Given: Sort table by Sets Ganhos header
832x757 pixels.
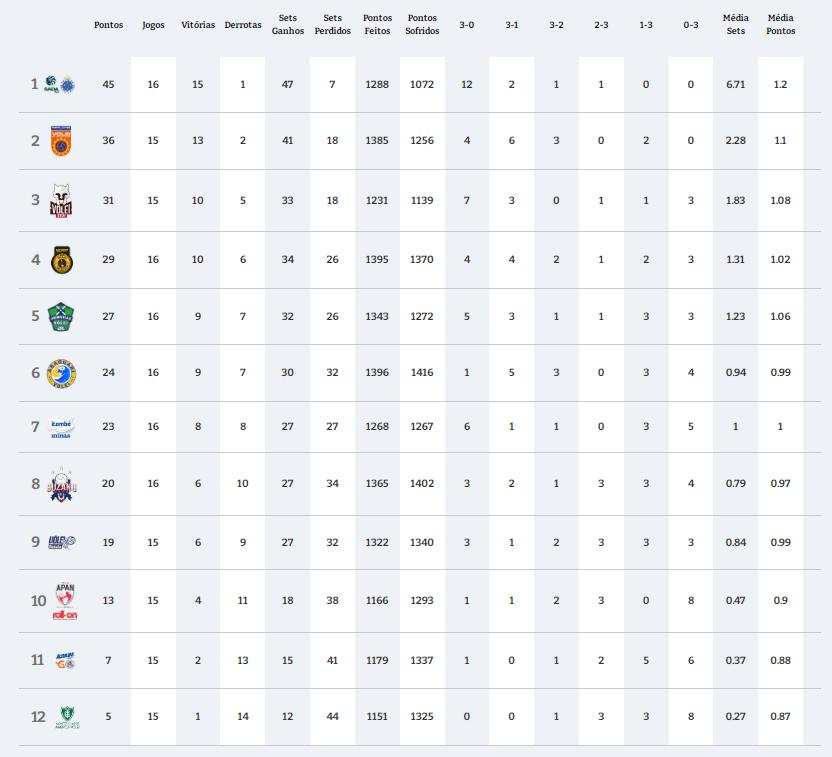Looking at the screenshot, I should tap(288, 24).
